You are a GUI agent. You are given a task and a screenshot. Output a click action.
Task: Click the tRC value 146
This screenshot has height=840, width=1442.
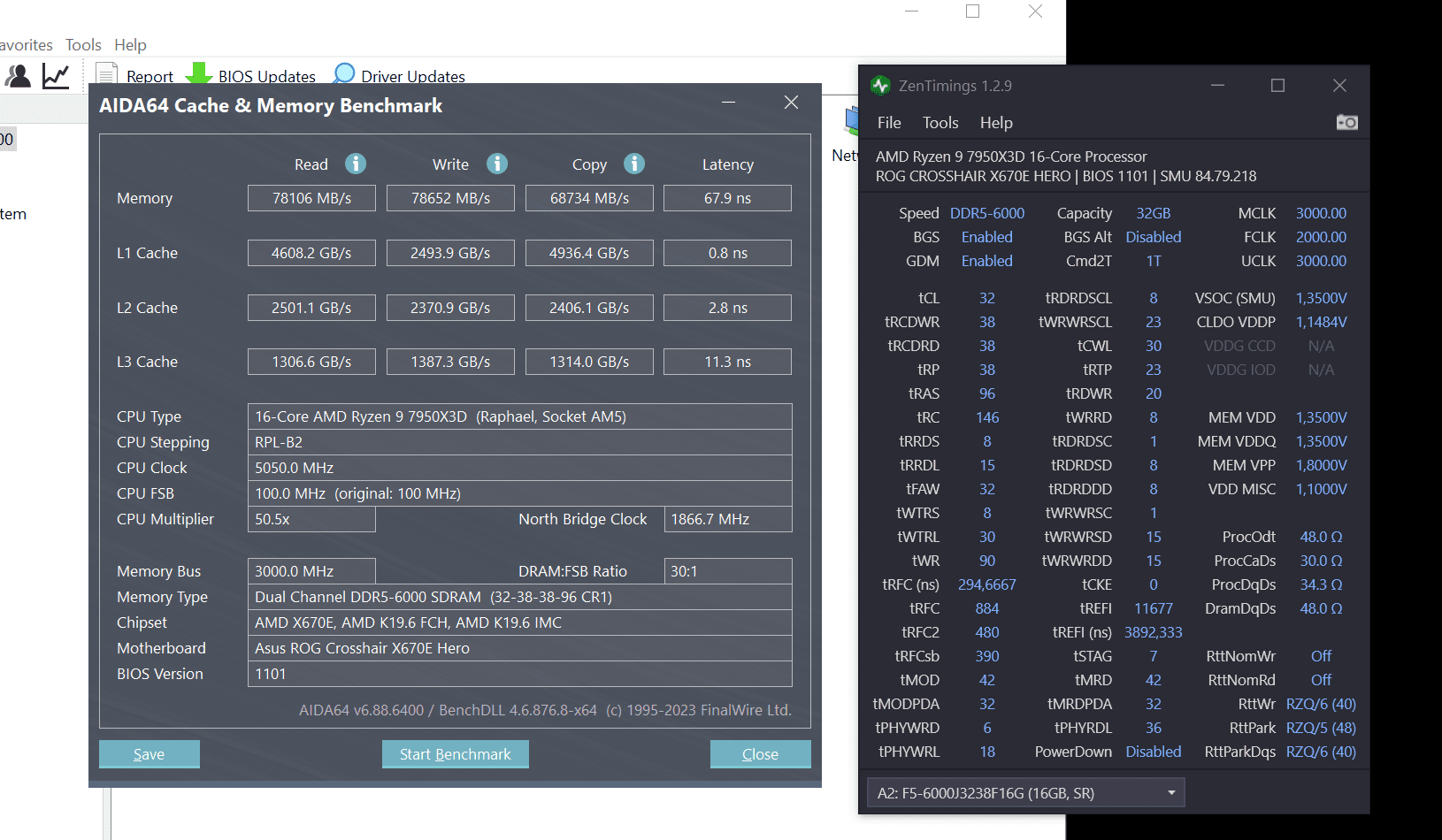click(x=987, y=417)
